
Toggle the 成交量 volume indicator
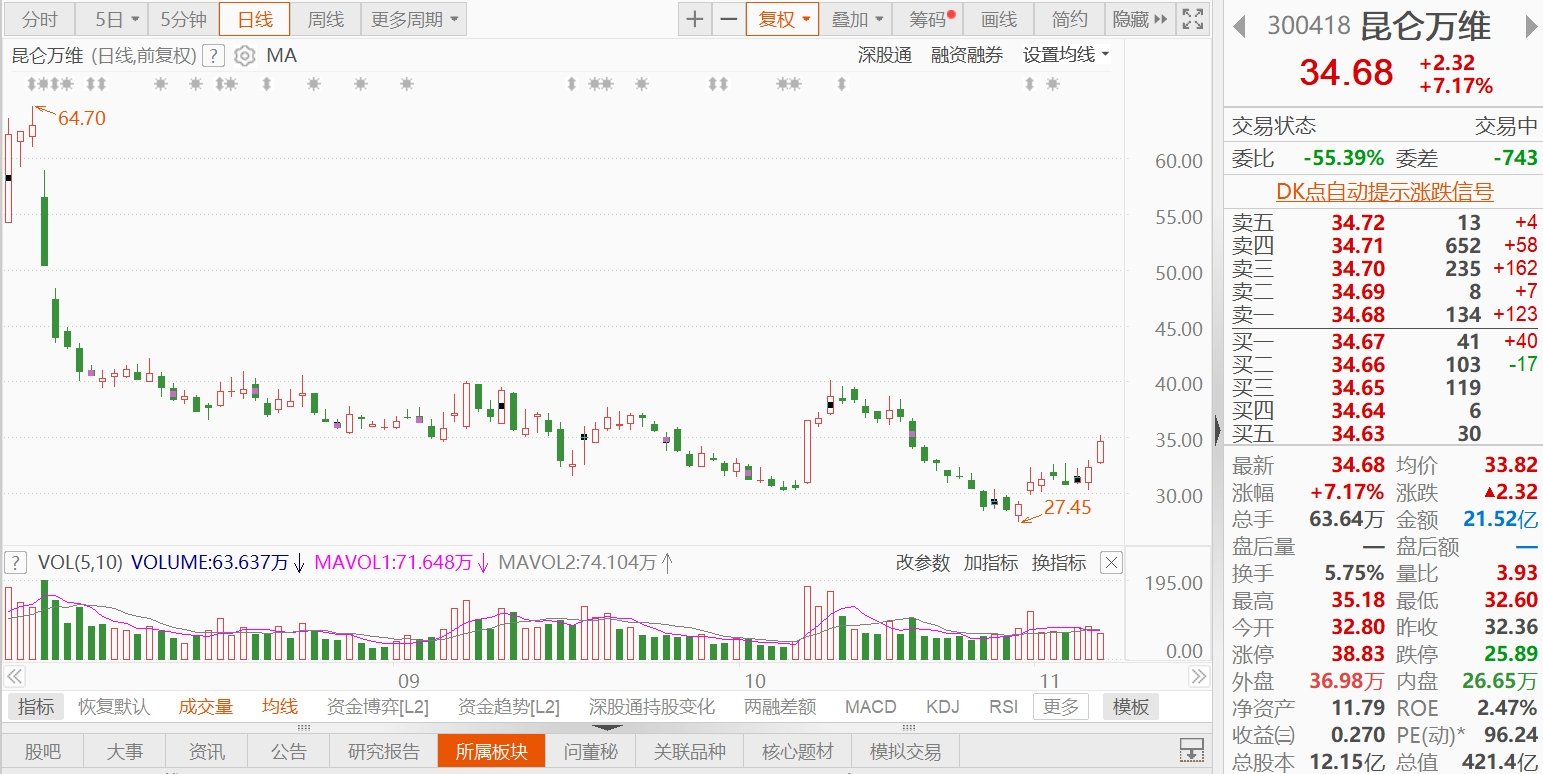pos(205,706)
